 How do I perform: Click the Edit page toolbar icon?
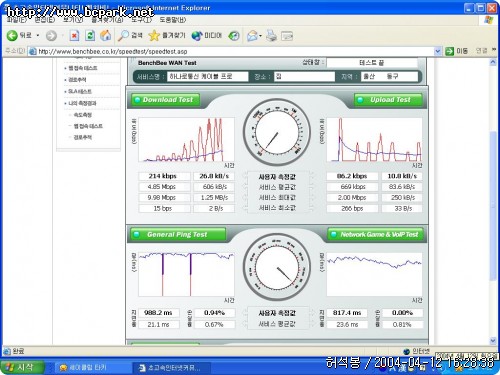click(287, 36)
